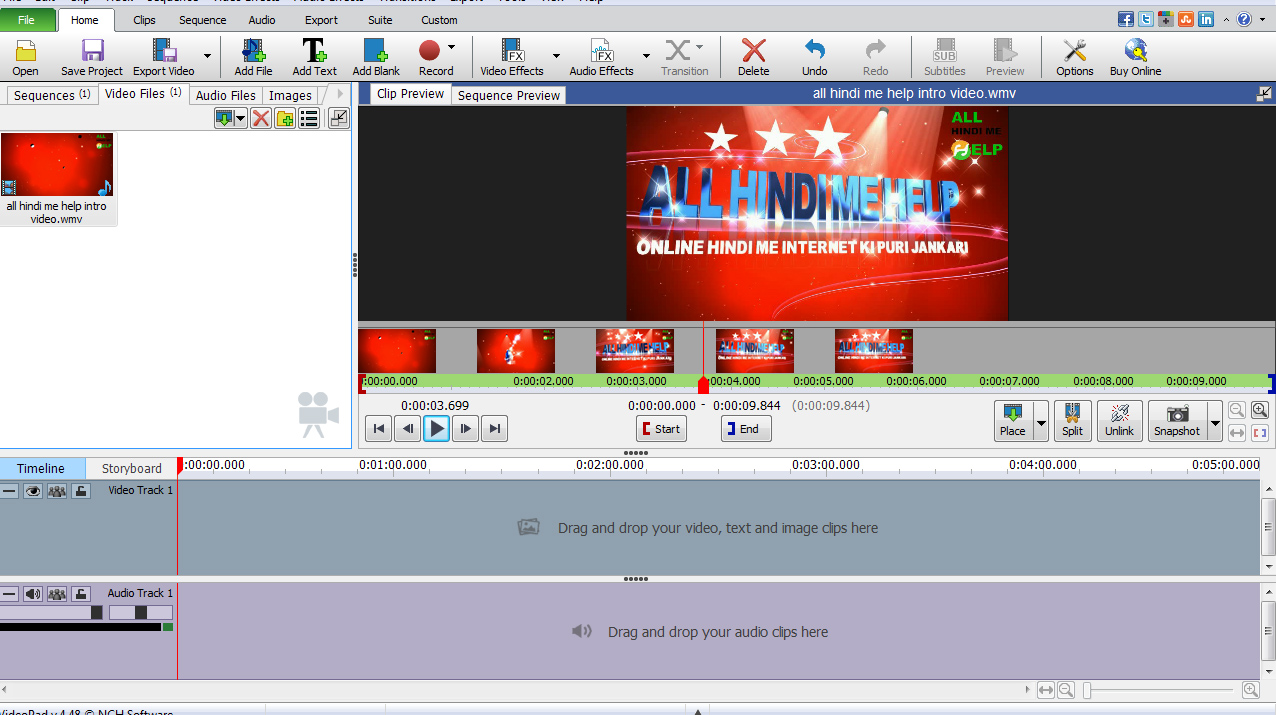Open the Audio Files bin tab
1276x715 pixels.
pyautogui.click(x=226, y=95)
